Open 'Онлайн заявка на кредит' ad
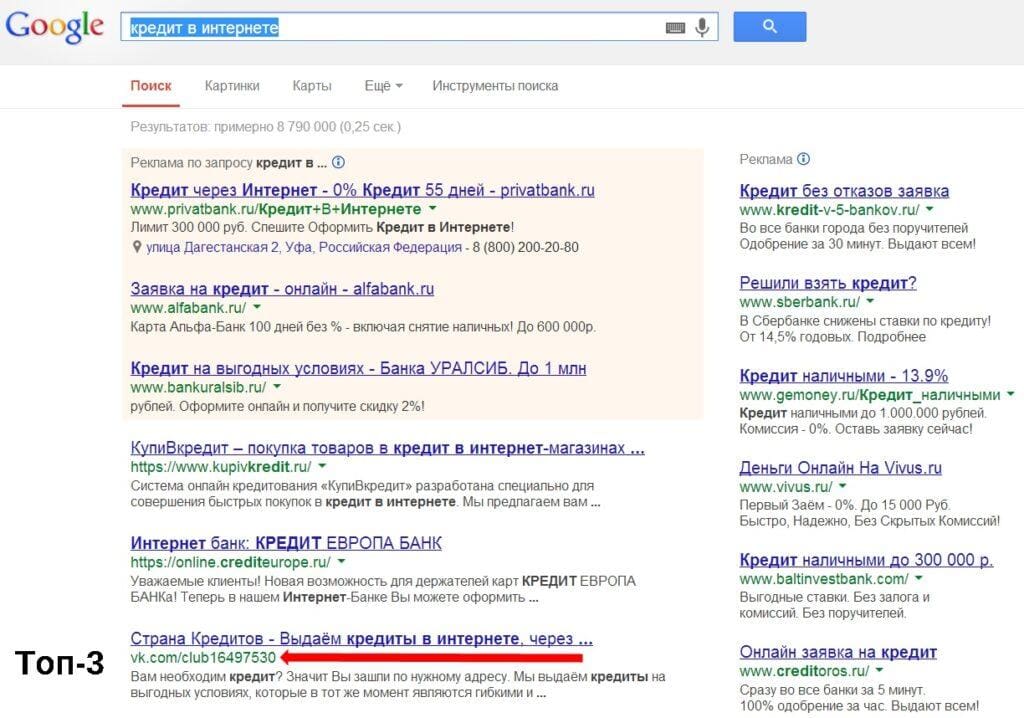The height and width of the screenshot is (718, 1024). tap(838, 652)
